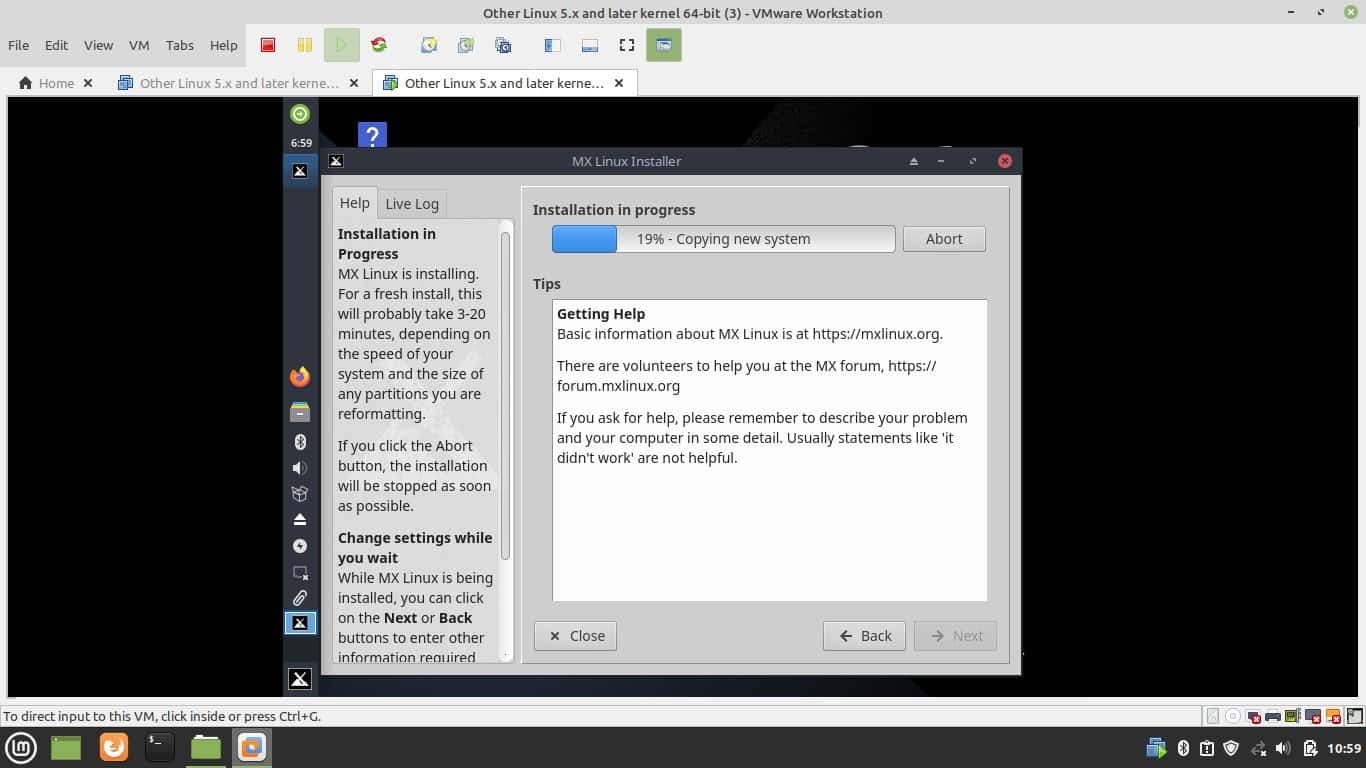Viewport: 1366px width, 768px height.
Task: Click the blue question mark desktop icon
Action: click(372, 136)
